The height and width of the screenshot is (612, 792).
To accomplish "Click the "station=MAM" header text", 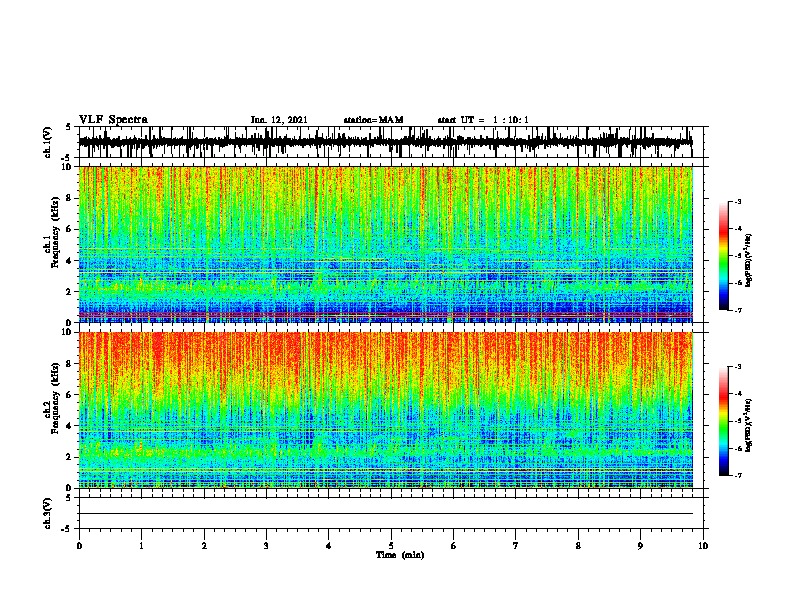I will coord(373,120).
